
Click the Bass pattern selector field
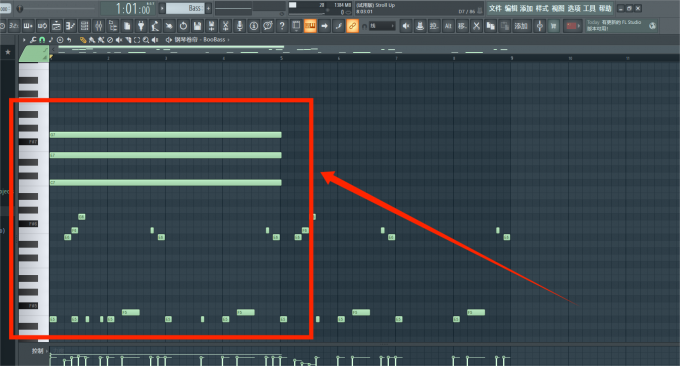185,8
